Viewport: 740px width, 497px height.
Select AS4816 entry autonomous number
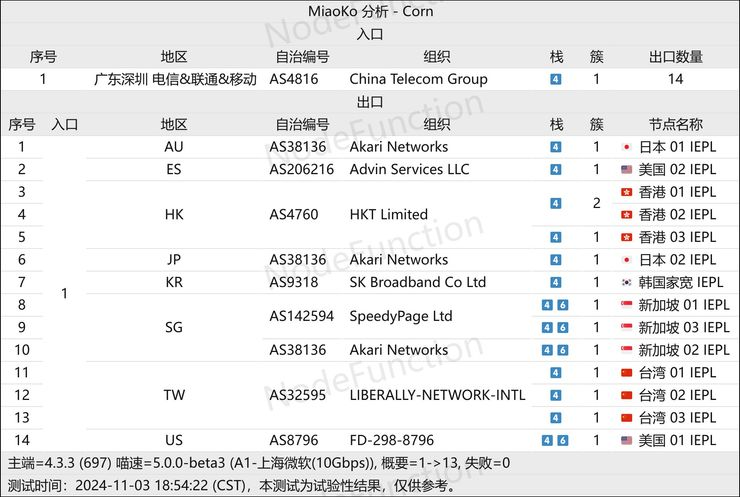tap(294, 79)
